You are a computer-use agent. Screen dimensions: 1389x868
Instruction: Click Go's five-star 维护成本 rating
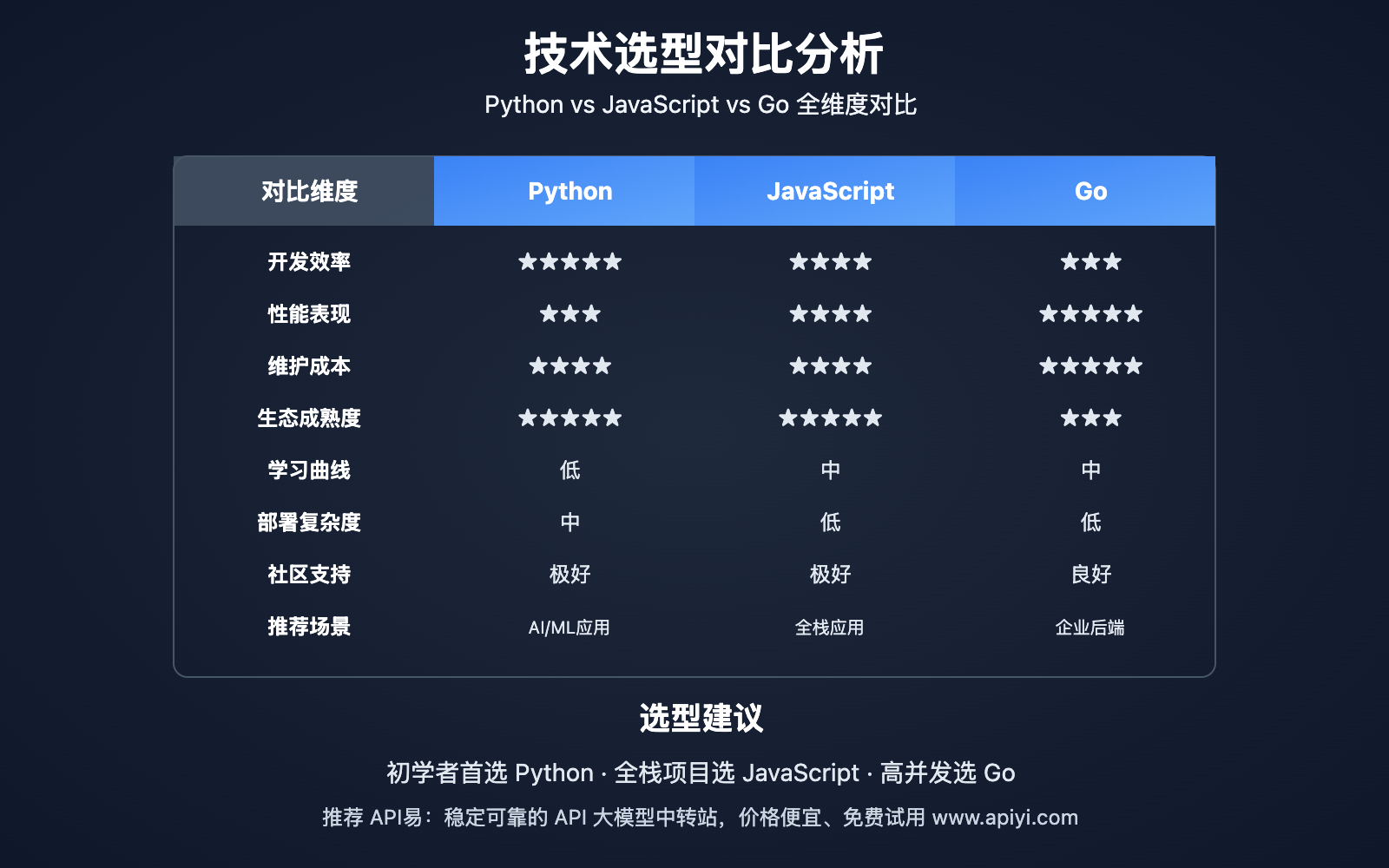pos(1091,365)
